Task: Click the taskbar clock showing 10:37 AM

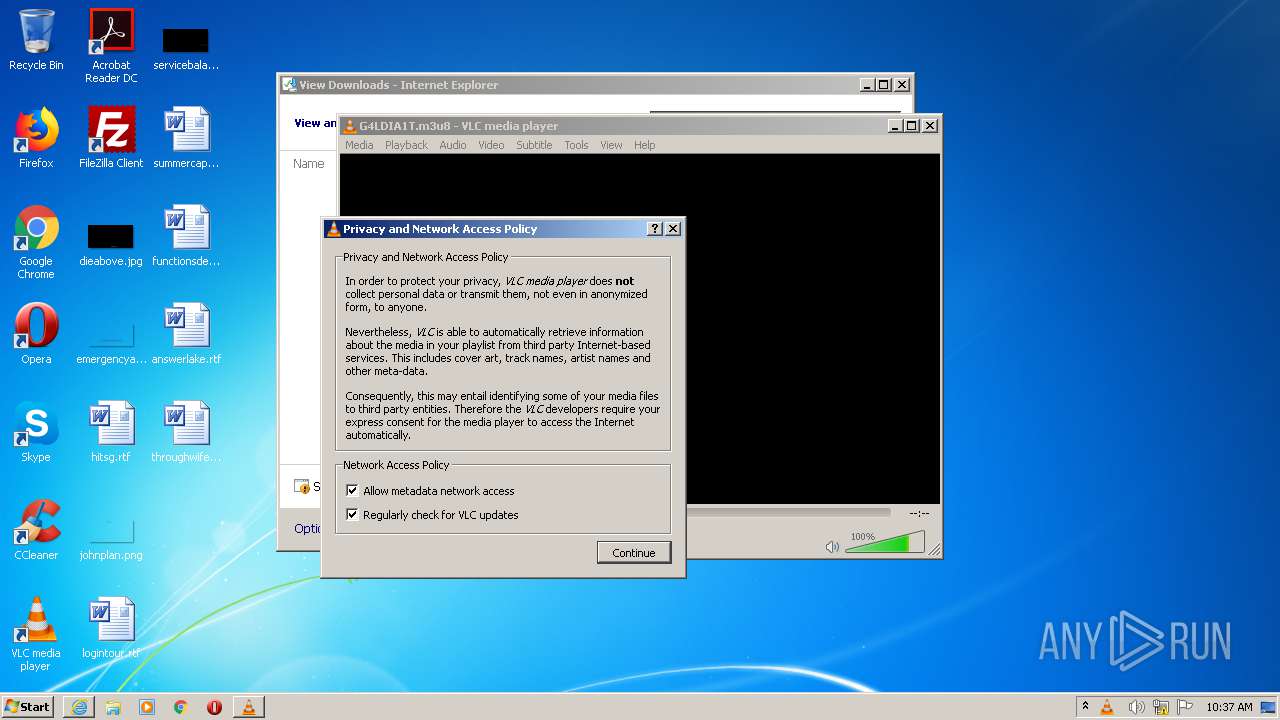Action: coord(1229,707)
